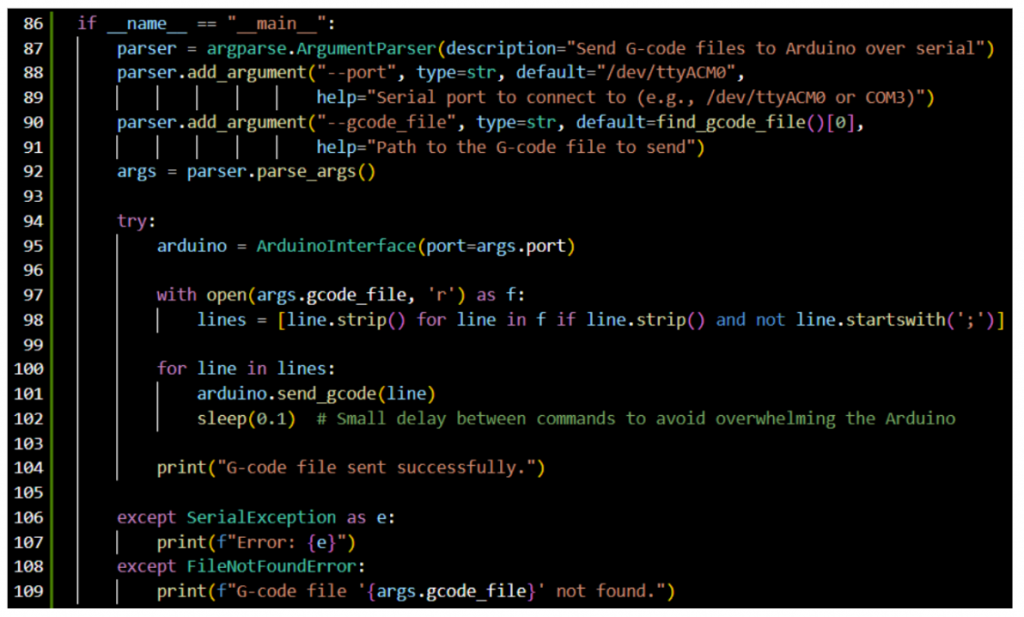The image size is (1024, 617).
Task: Click on parser.parse_args() call
Action: coord(276,172)
